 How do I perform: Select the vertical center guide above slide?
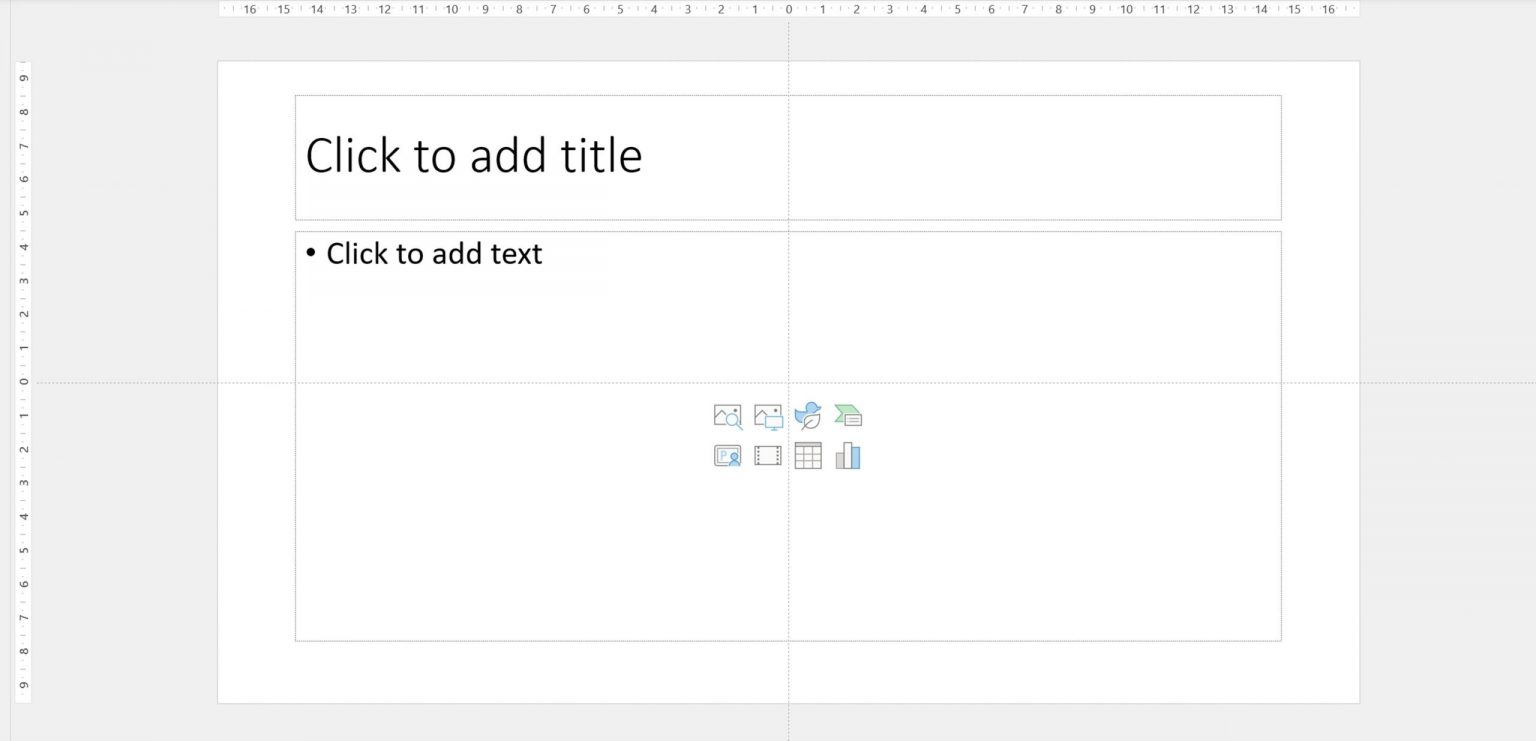tap(788, 40)
